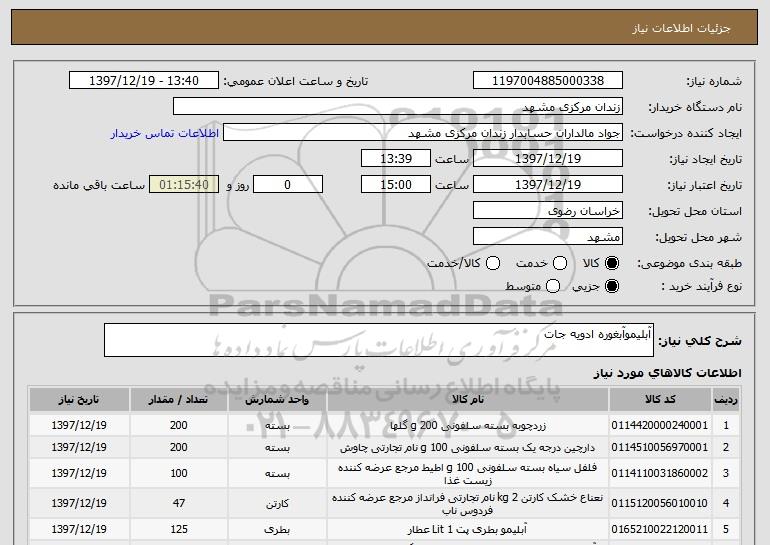
Task: Select the کالا/خدمت radio button
Action: pyautogui.click(x=493, y=263)
